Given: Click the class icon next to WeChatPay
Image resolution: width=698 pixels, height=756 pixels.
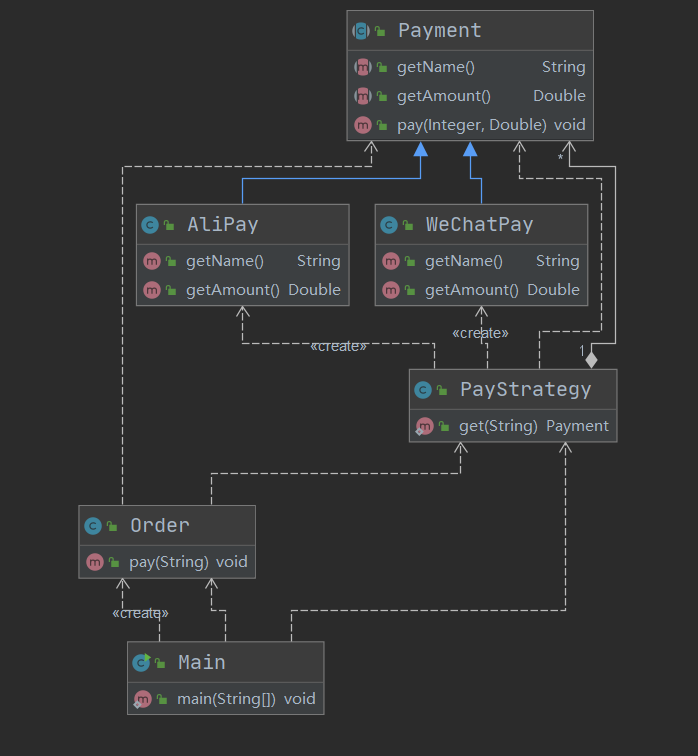Looking at the screenshot, I should pos(389,225).
